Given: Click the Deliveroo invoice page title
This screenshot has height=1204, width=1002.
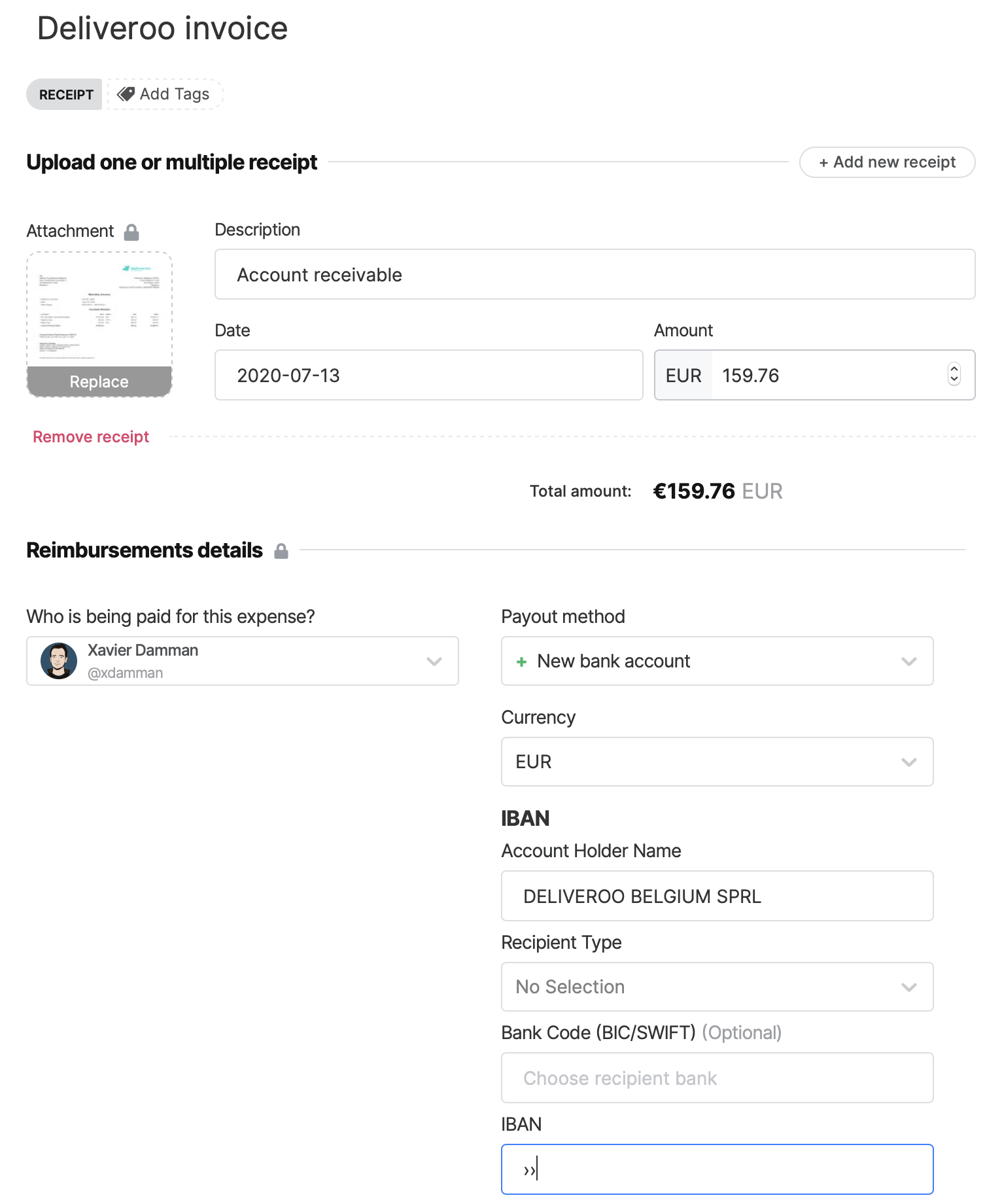Looking at the screenshot, I should (x=162, y=28).
